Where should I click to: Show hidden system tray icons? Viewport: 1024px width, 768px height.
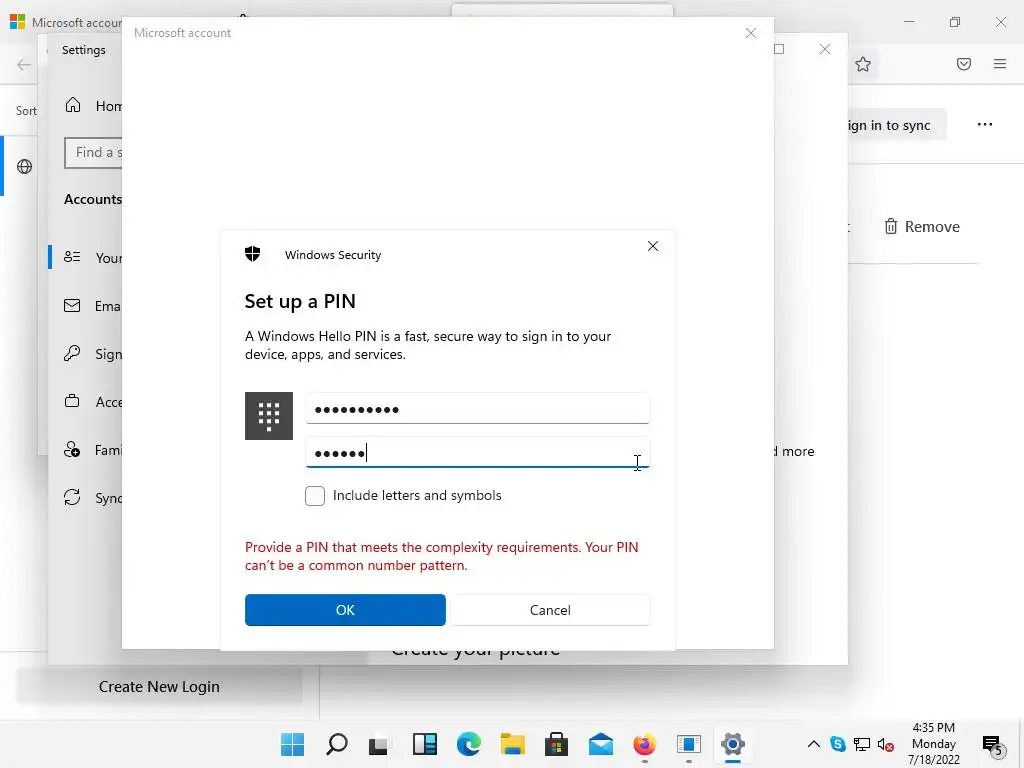813,744
